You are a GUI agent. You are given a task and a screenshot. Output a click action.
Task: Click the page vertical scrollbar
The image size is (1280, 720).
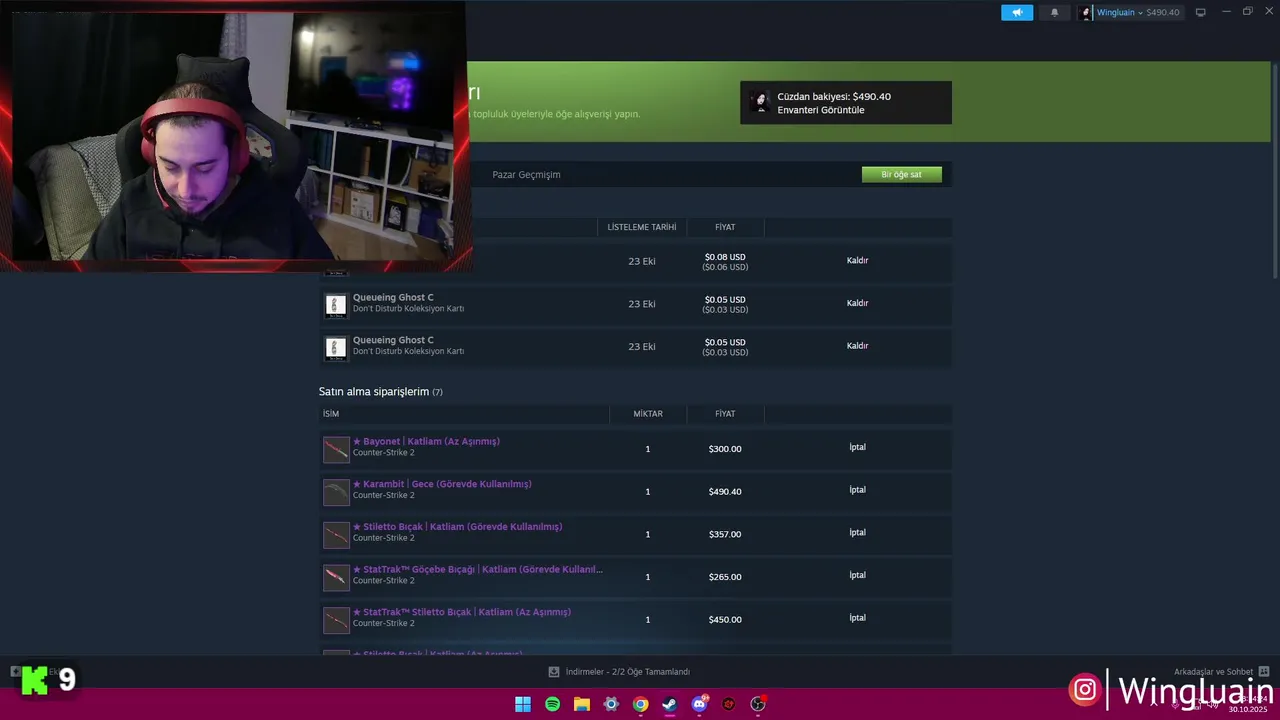[1275, 170]
